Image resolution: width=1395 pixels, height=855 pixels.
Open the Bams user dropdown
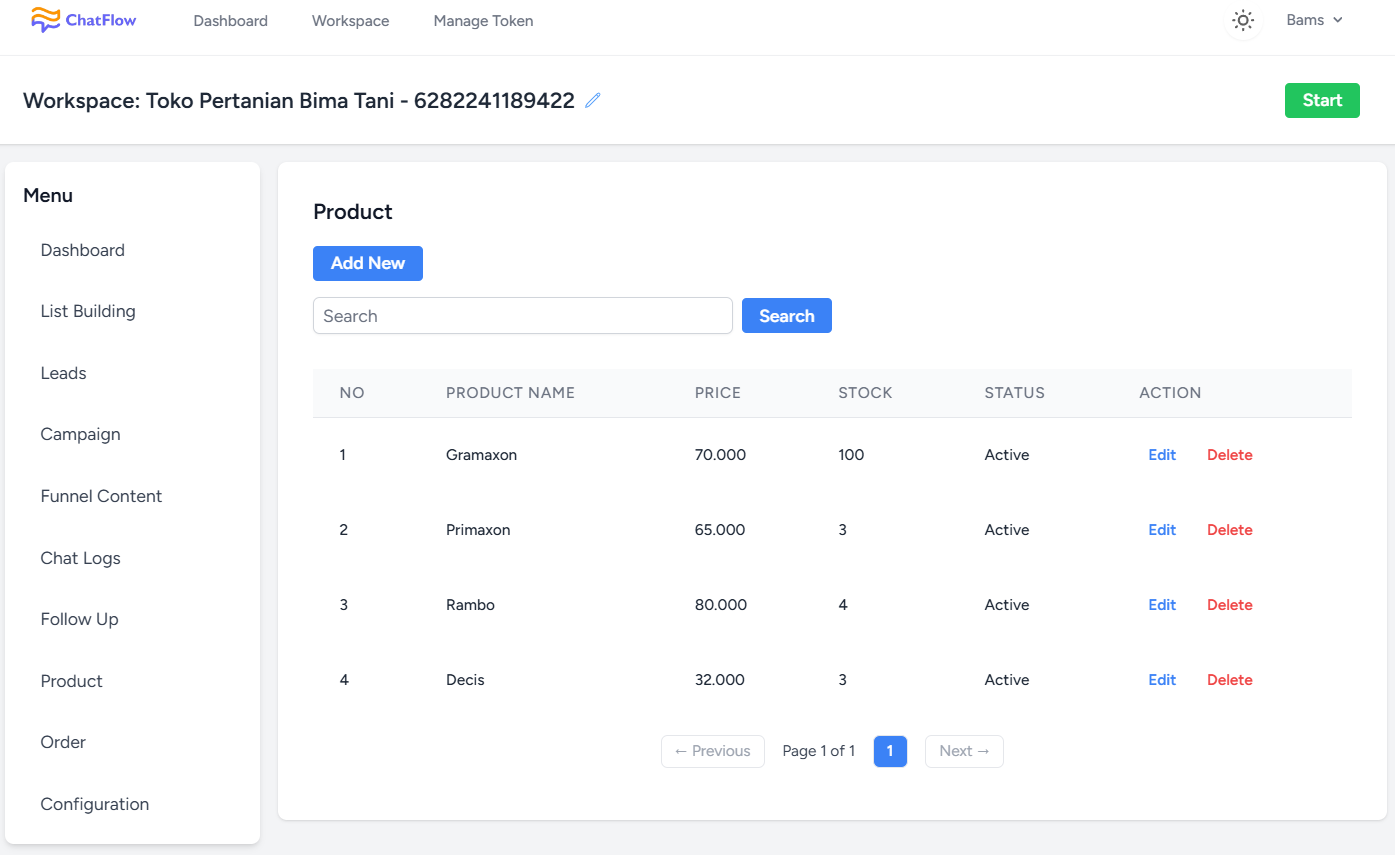pyautogui.click(x=1314, y=20)
